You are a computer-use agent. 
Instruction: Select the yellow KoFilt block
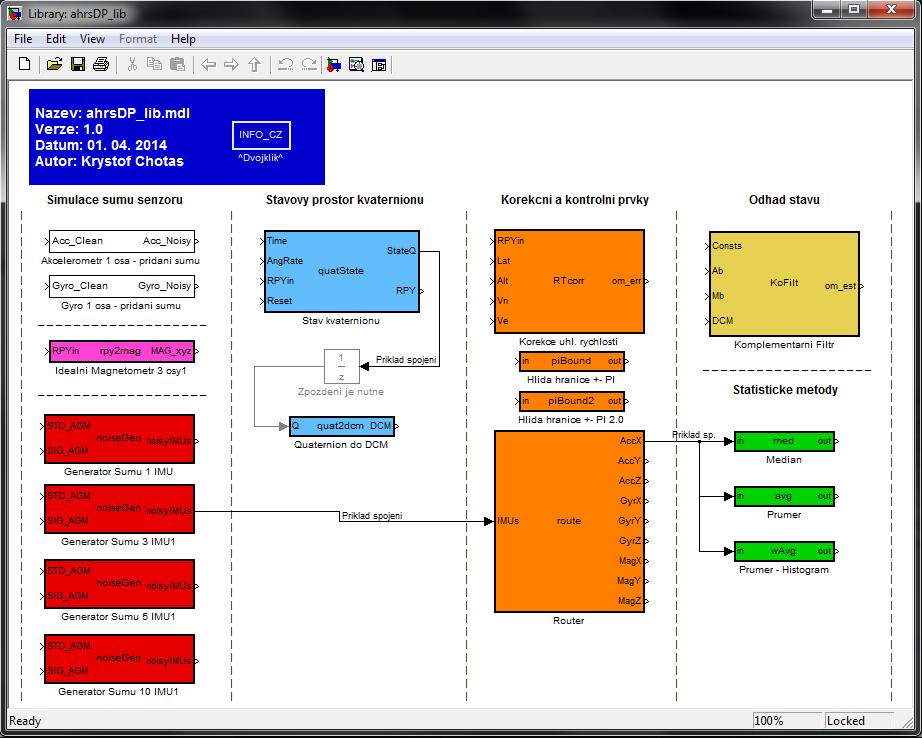click(x=784, y=283)
